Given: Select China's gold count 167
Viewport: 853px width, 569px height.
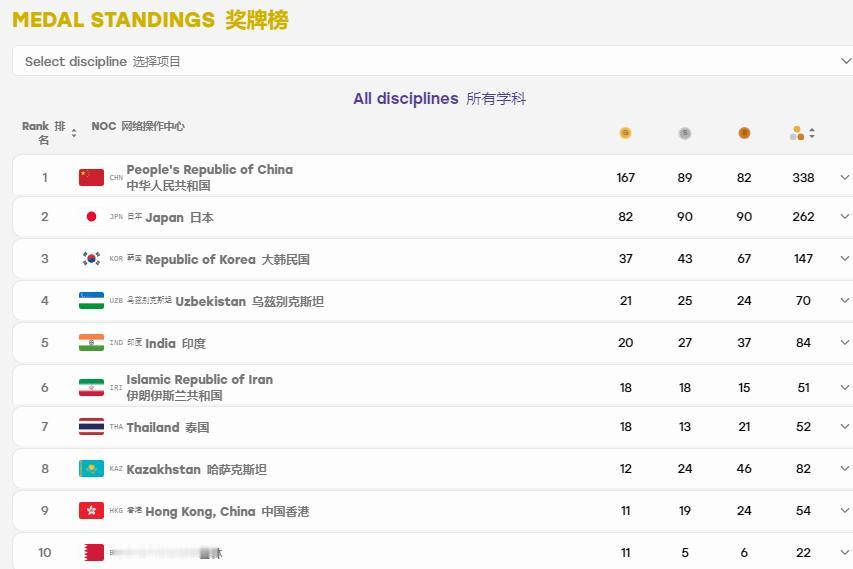Looking at the screenshot, I should (626, 178).
